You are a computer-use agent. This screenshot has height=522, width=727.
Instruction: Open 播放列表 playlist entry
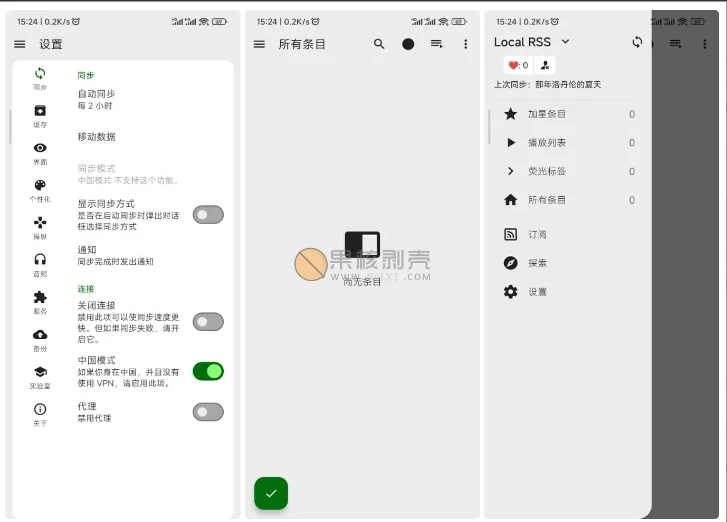coord(569,143)
